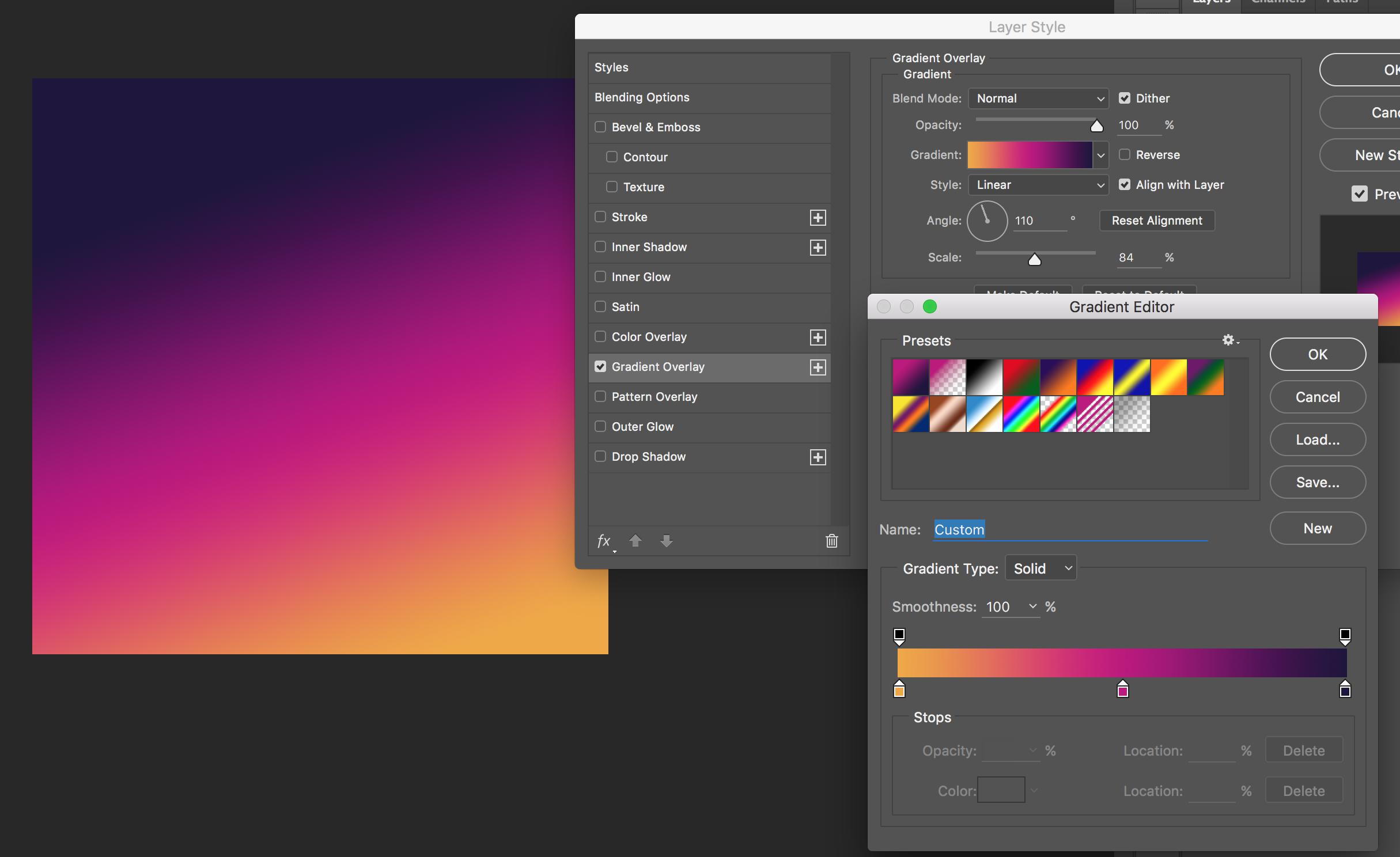Click the trash delete effect icon
Image resolution: width=1400 pixels, height=857 pixels.
(831, 541)
